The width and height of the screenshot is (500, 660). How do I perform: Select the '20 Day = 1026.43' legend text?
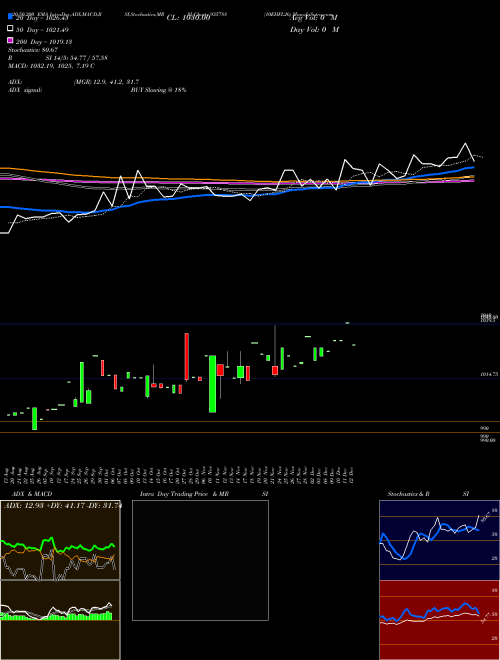pyautogui.click(x=42, y=18)
